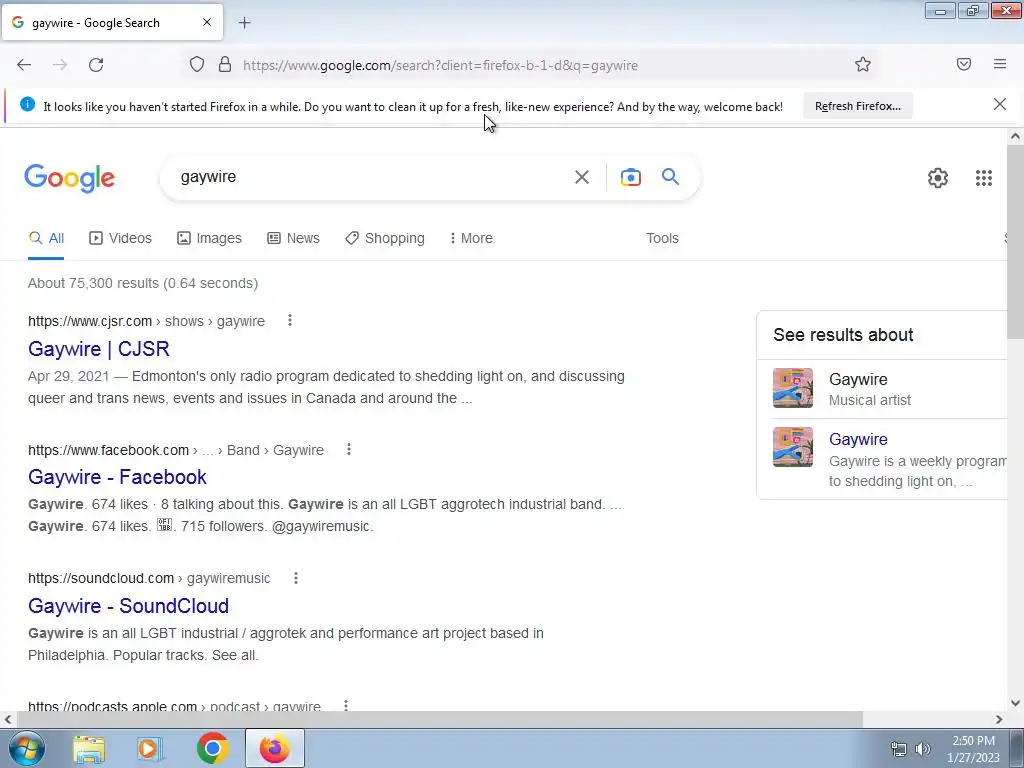Launch Windows Media Player from taskbar
Screen dimensions: 1024x768
(149, 748)
